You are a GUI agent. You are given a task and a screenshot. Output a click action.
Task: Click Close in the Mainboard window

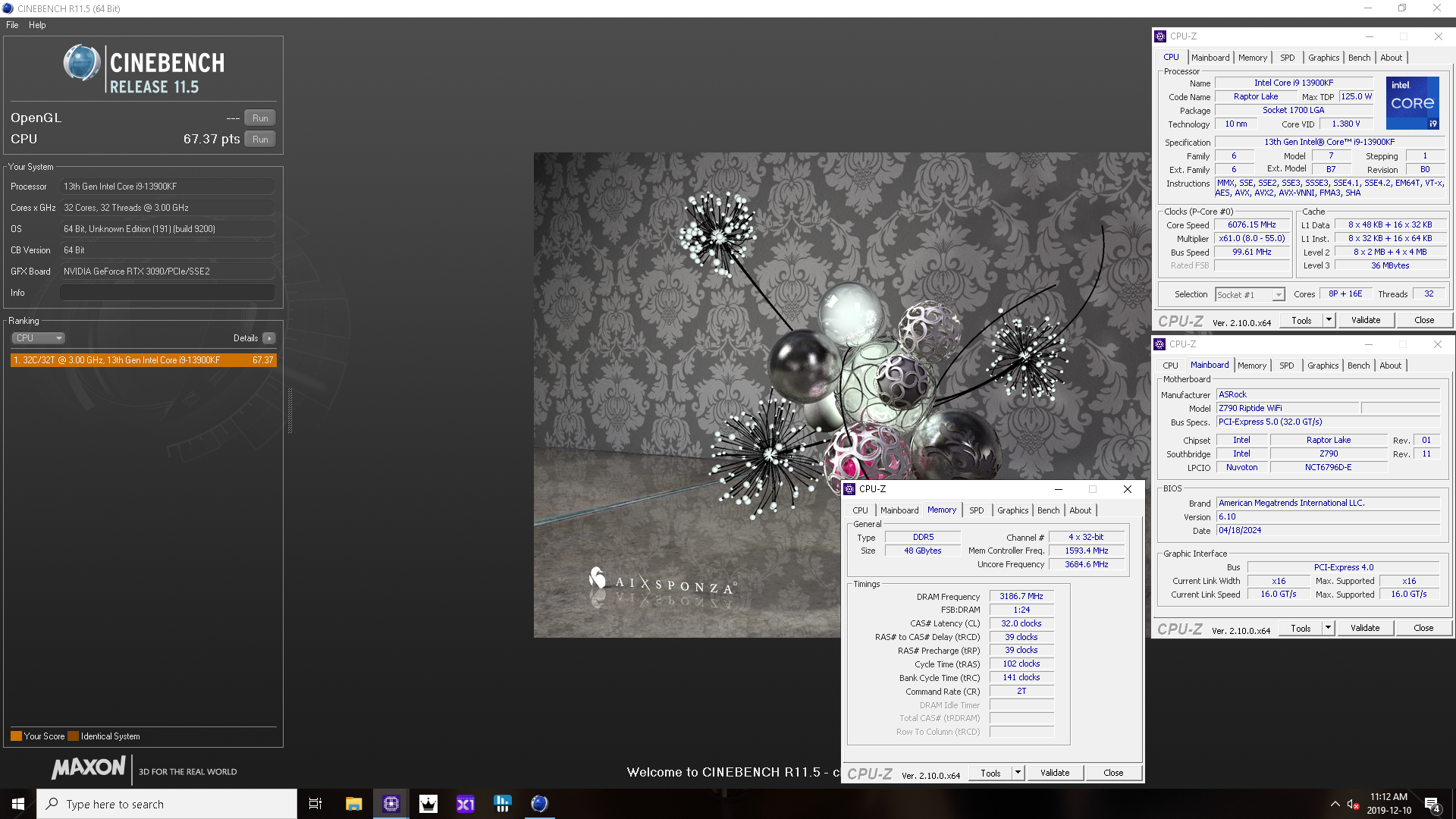click(1423, 628)
